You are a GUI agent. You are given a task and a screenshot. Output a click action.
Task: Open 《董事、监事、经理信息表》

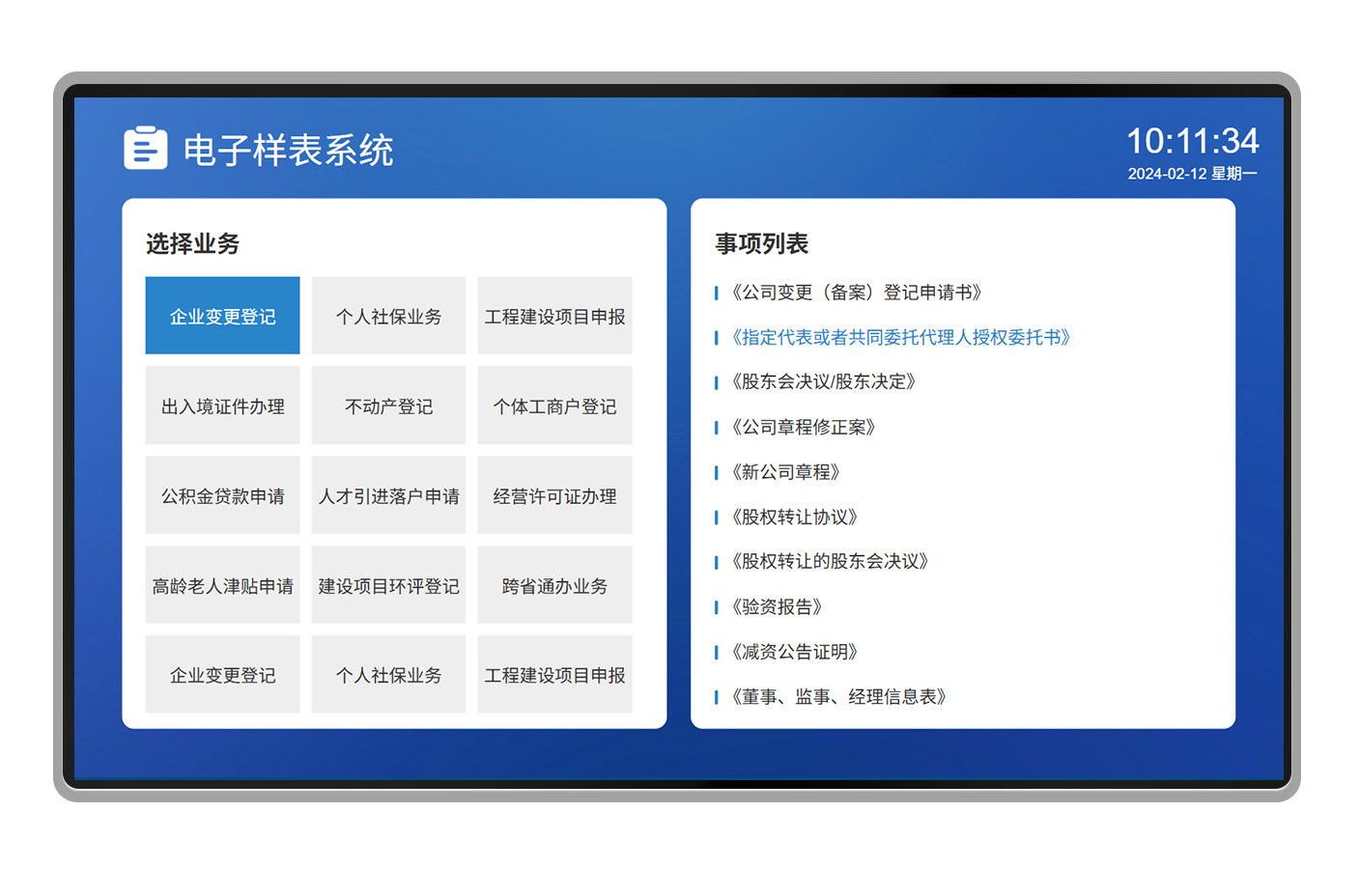click(838, 696)
